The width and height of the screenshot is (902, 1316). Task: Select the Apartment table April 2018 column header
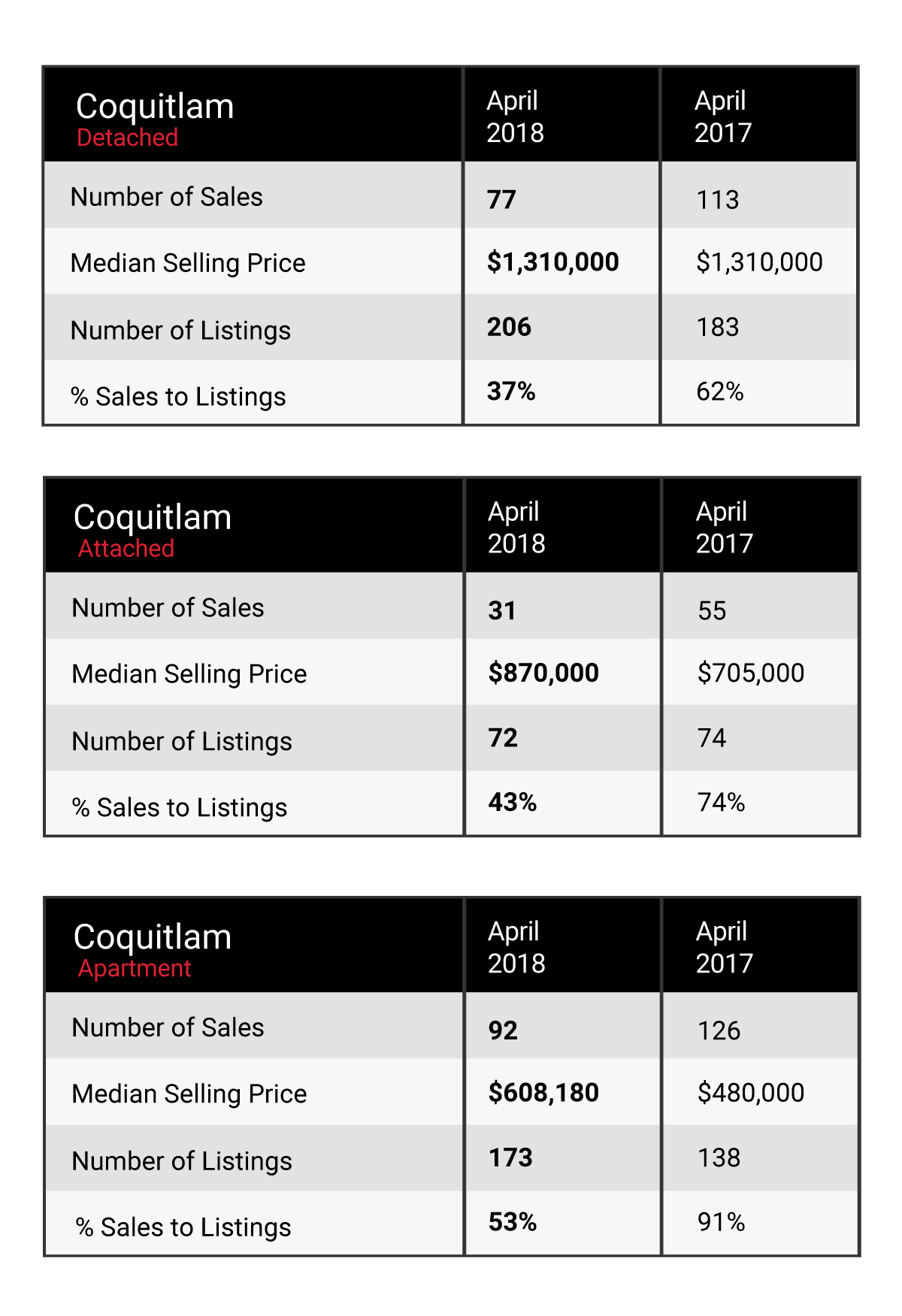click(x=516, y=947)
